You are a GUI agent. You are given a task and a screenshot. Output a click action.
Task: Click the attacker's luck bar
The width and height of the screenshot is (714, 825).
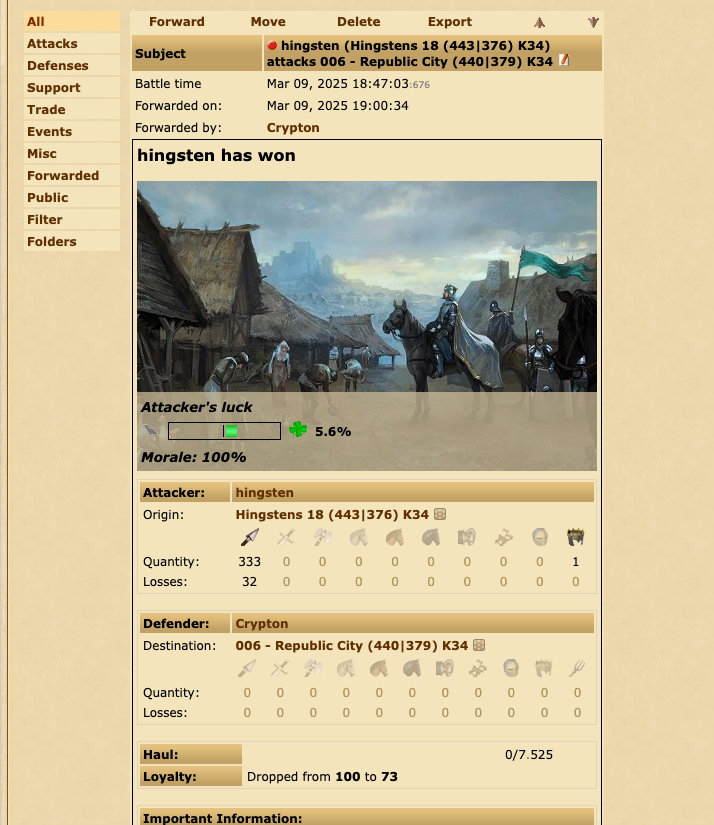[224, 431]
